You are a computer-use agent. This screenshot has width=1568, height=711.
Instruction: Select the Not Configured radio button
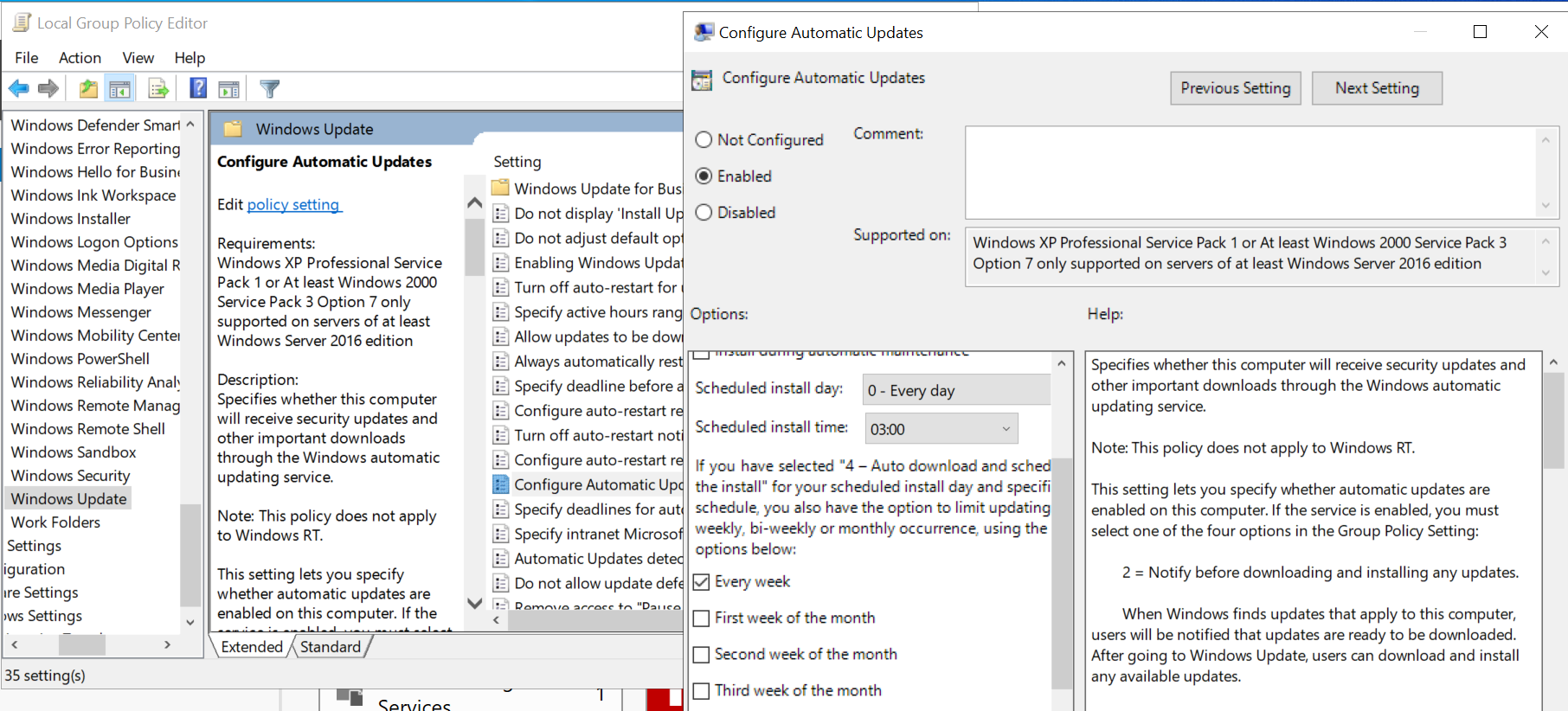click(x=704, y=140)
